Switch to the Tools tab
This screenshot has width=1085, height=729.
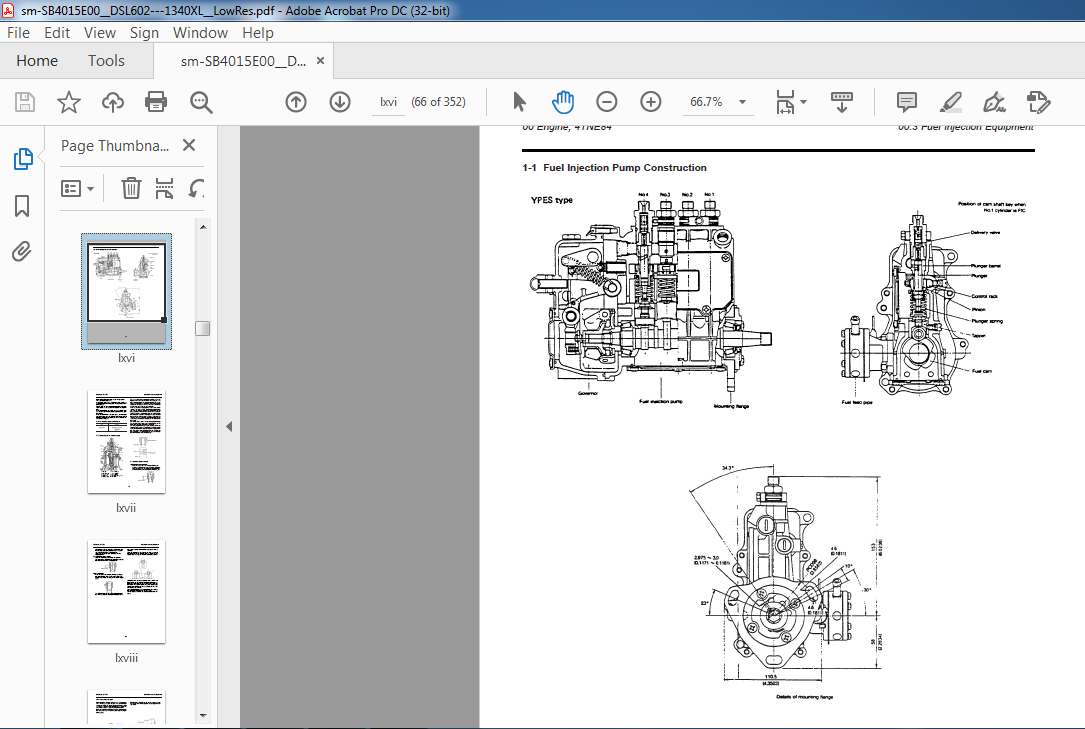[106, 61]
